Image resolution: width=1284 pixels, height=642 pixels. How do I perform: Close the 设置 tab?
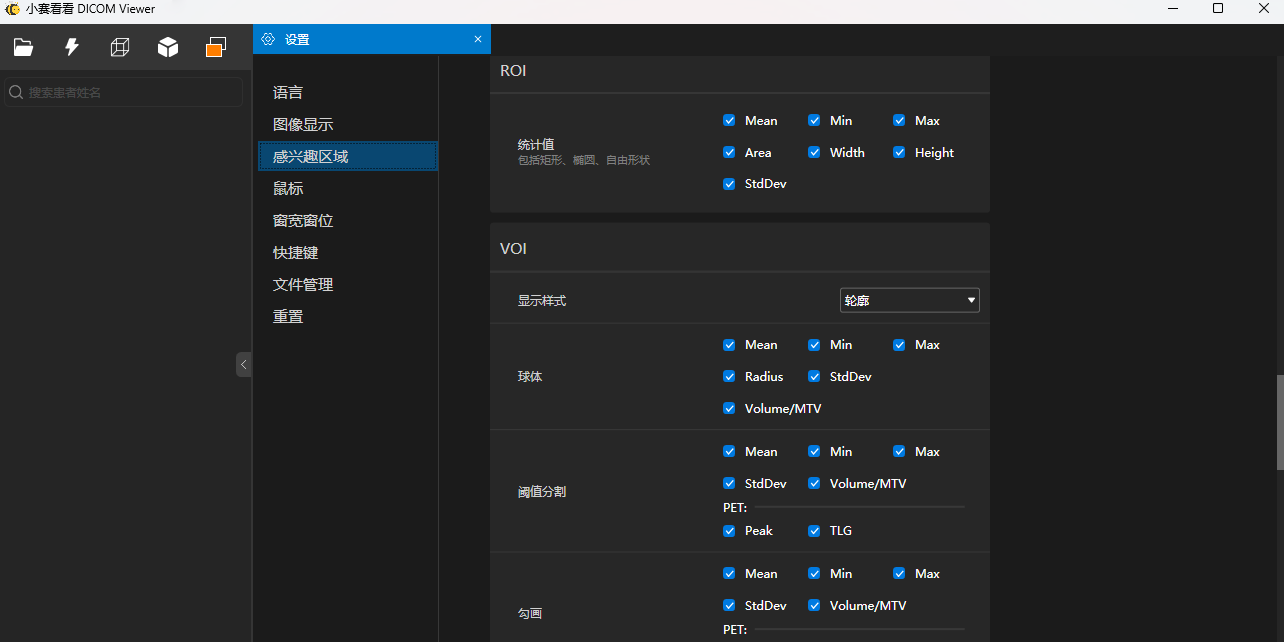[478, 39]
